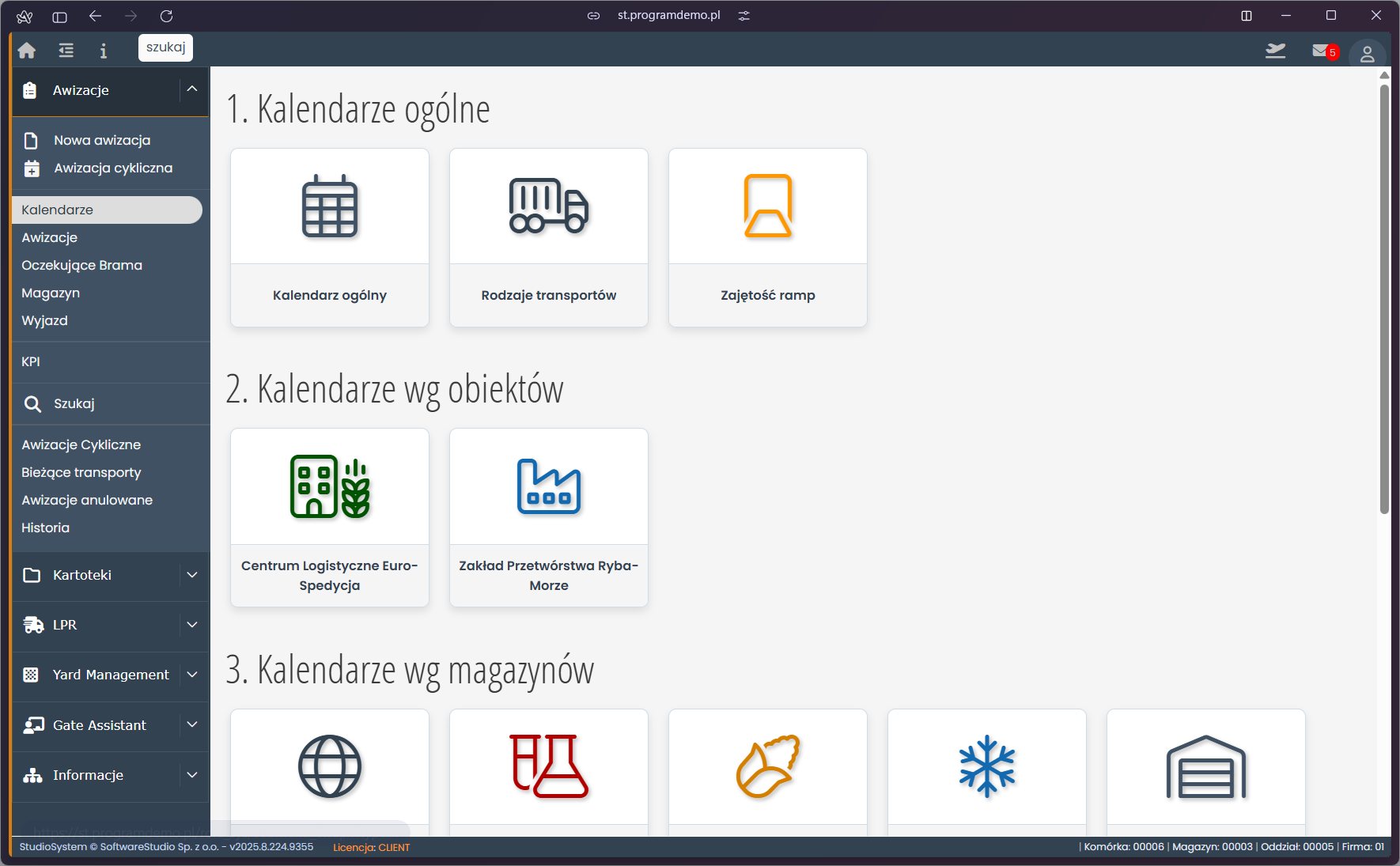Click the airplane icon in the top bar
The height and width of the screenshot is (866, 1400).
click(x=1275, y=50)
